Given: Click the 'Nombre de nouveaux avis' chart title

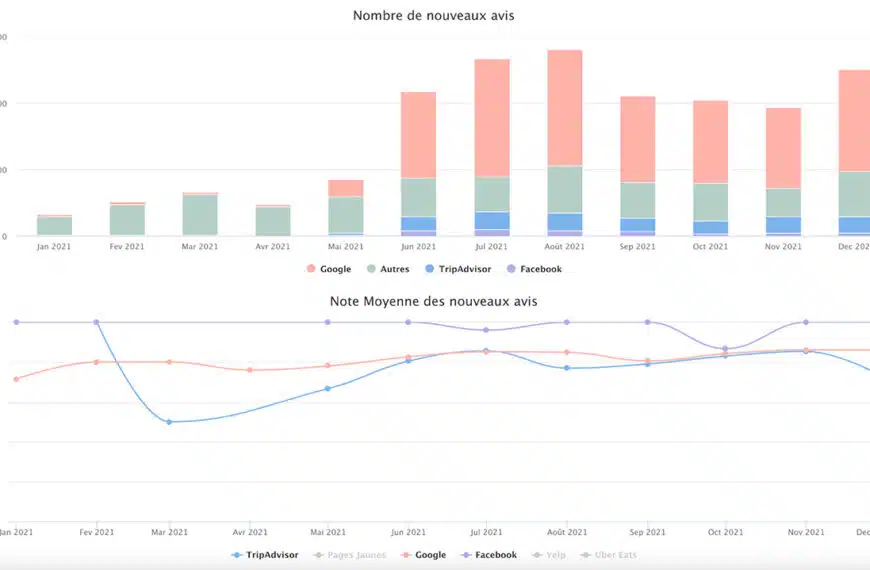Looking at the screenshot, I should pyautogui.click(x=434, y=16).
